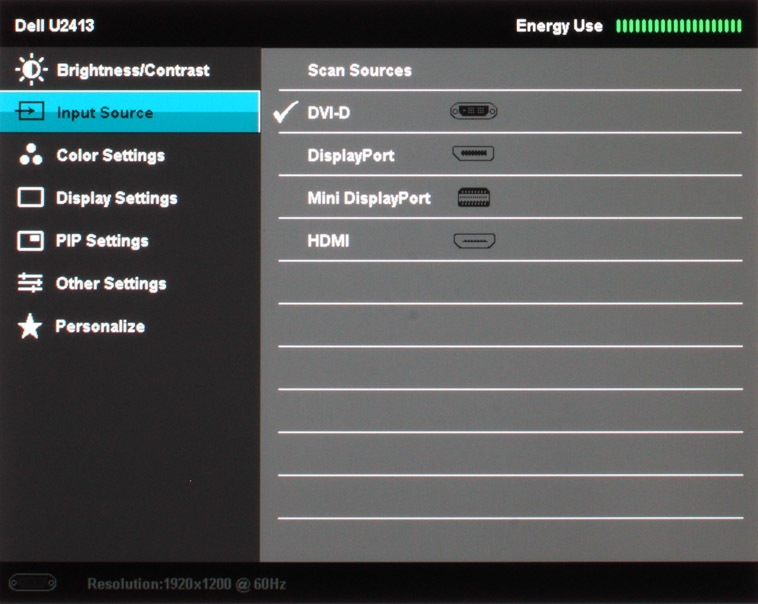
Task: Click the HDMI connector icon
Action: 474,240
